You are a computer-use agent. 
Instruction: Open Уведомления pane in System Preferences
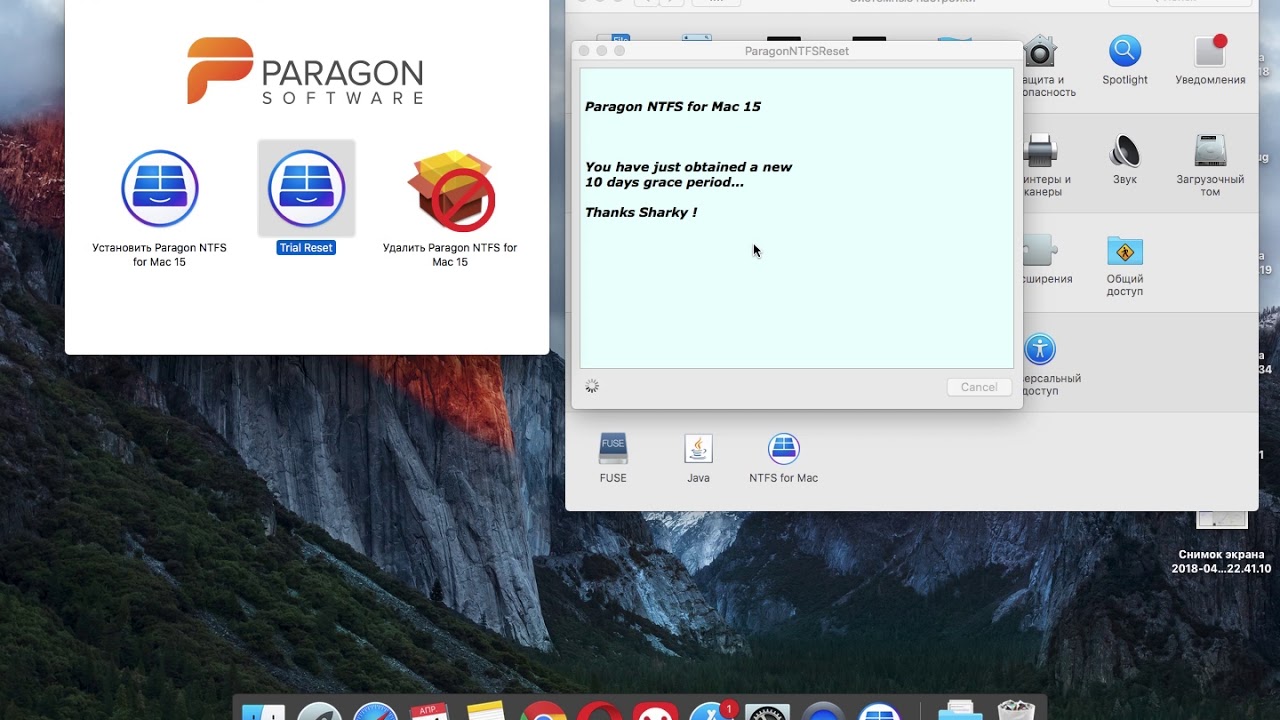pyautogui.click(x=1211, y=51)
